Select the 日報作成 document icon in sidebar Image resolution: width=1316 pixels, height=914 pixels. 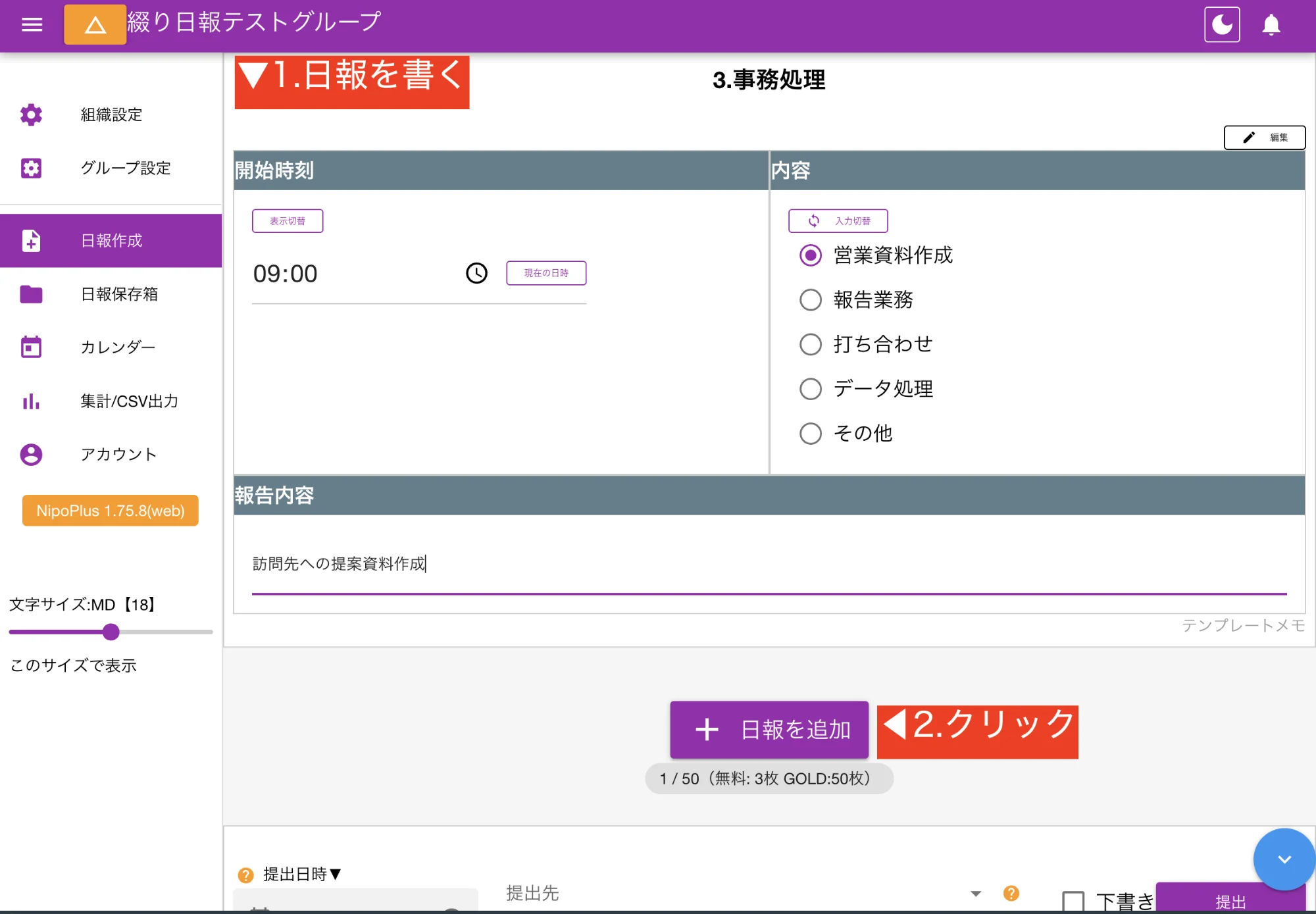tap(31, 241)
